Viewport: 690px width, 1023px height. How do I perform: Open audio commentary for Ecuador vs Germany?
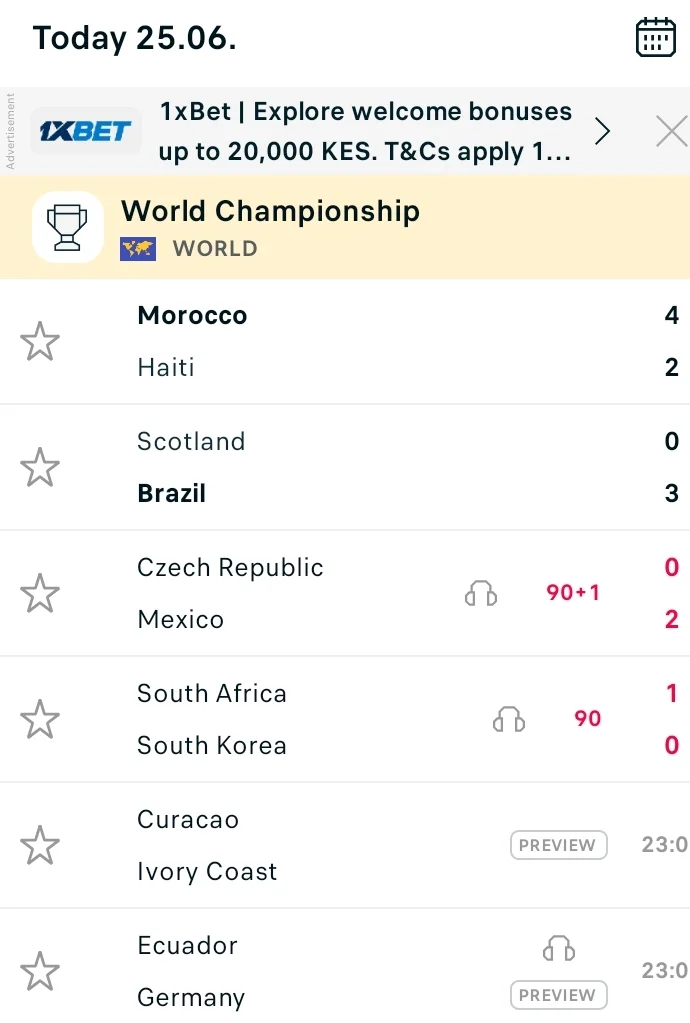click(559, 948)
